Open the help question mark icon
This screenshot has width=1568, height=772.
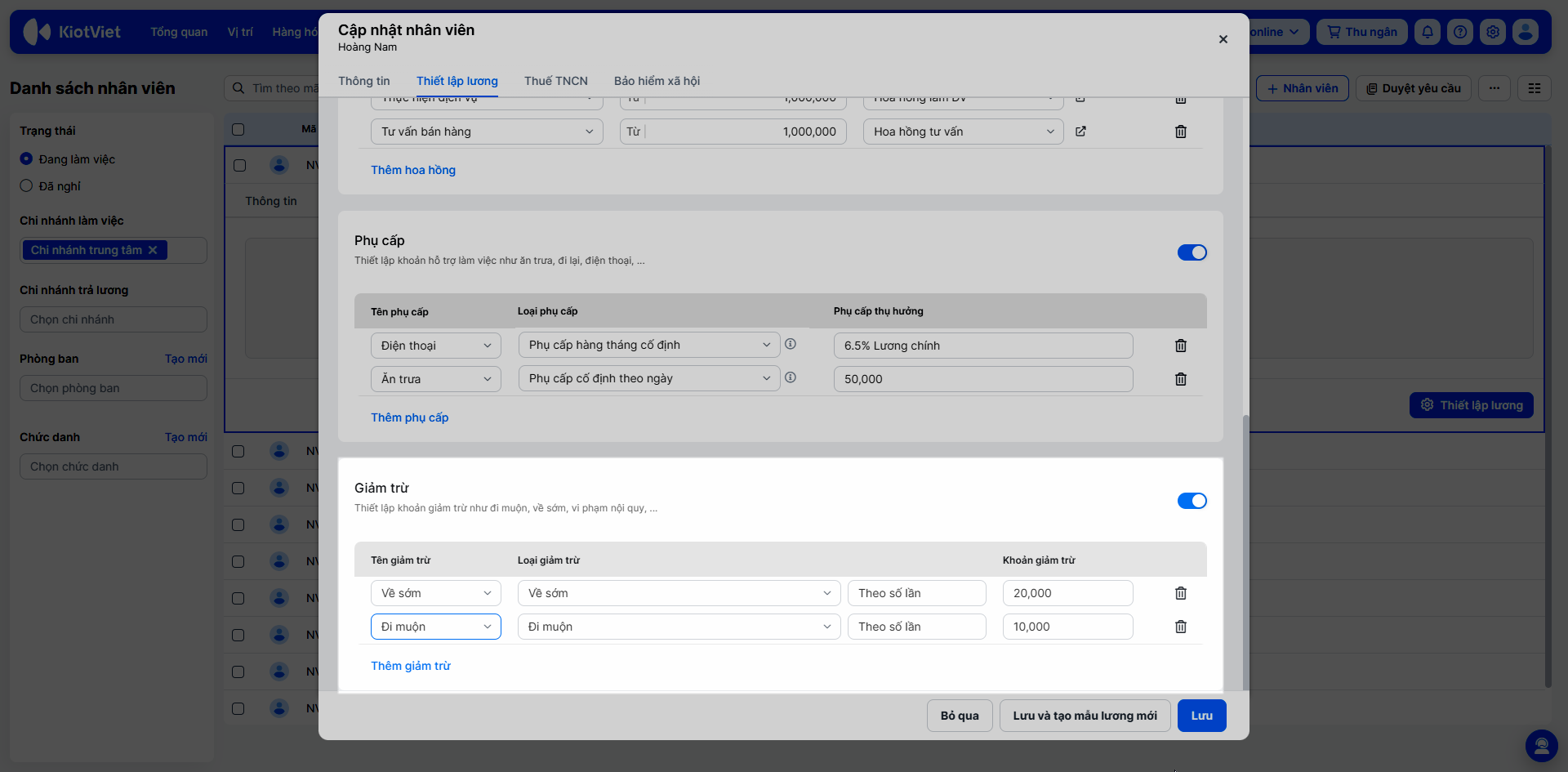pos(1460,32)
